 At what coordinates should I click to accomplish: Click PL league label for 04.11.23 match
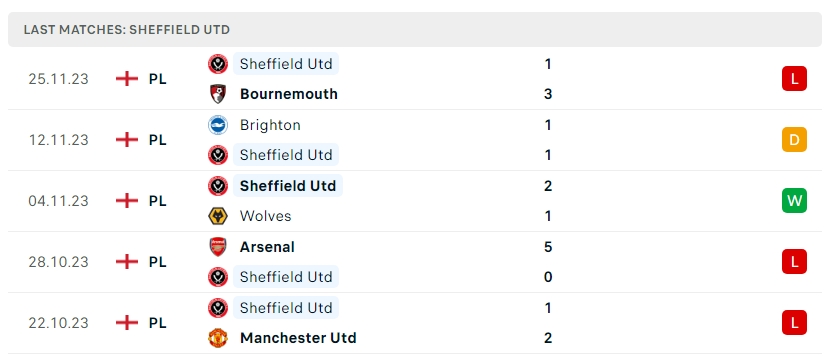click(x=158, y=201)
